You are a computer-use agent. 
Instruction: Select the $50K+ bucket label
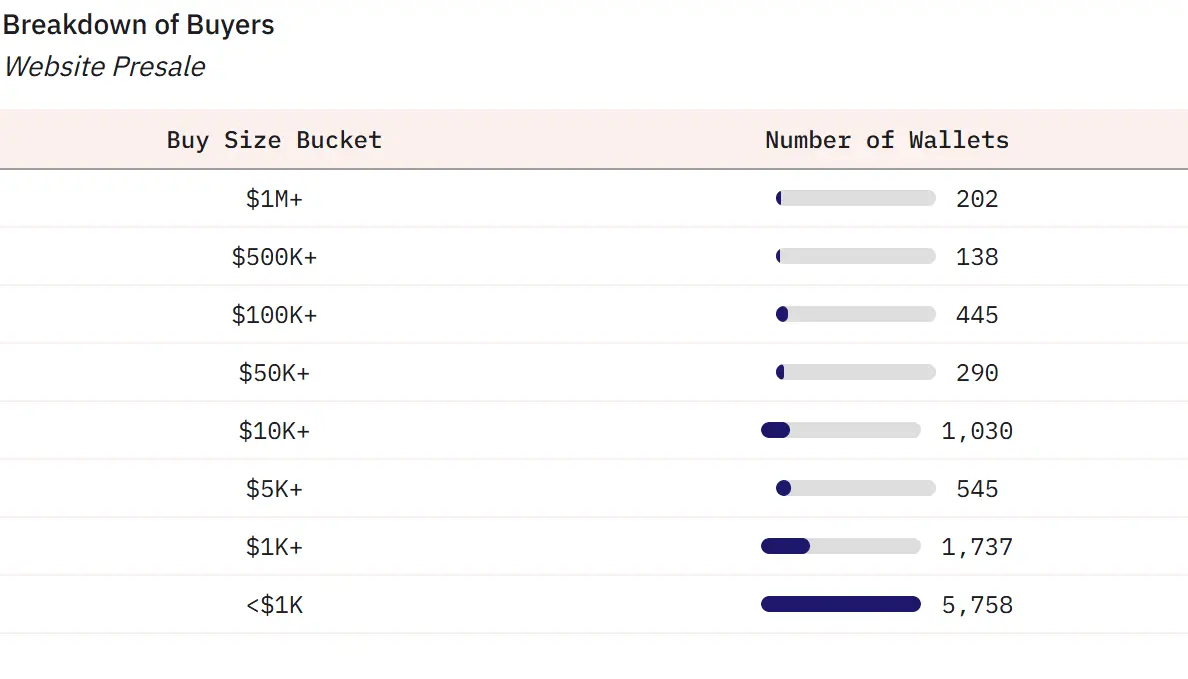point(274,373)
